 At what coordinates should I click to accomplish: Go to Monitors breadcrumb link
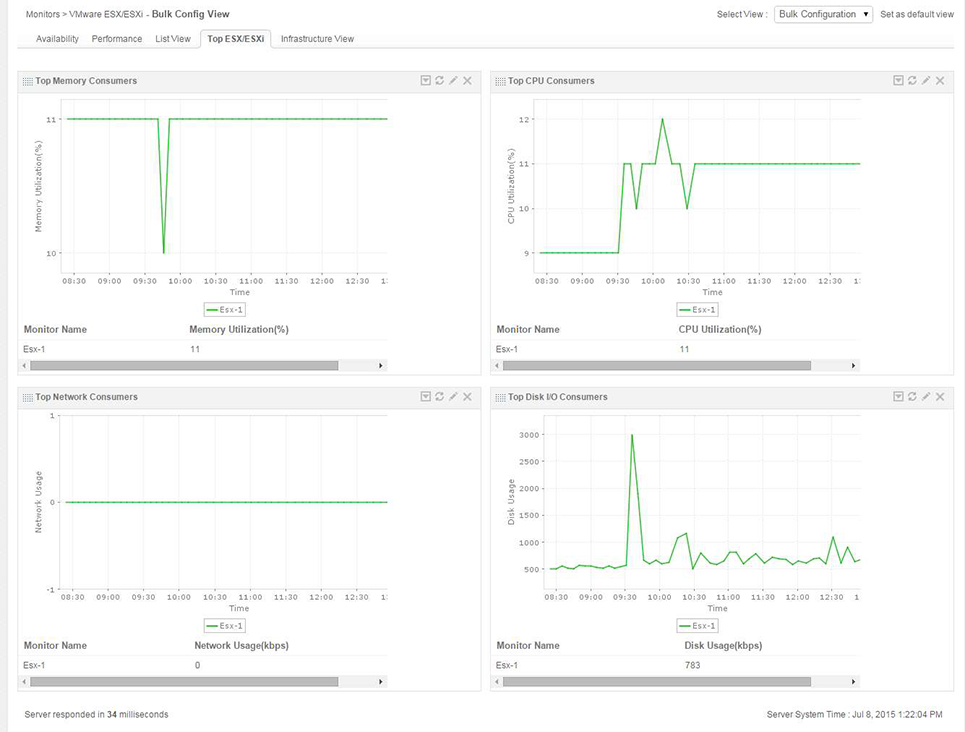42,14
